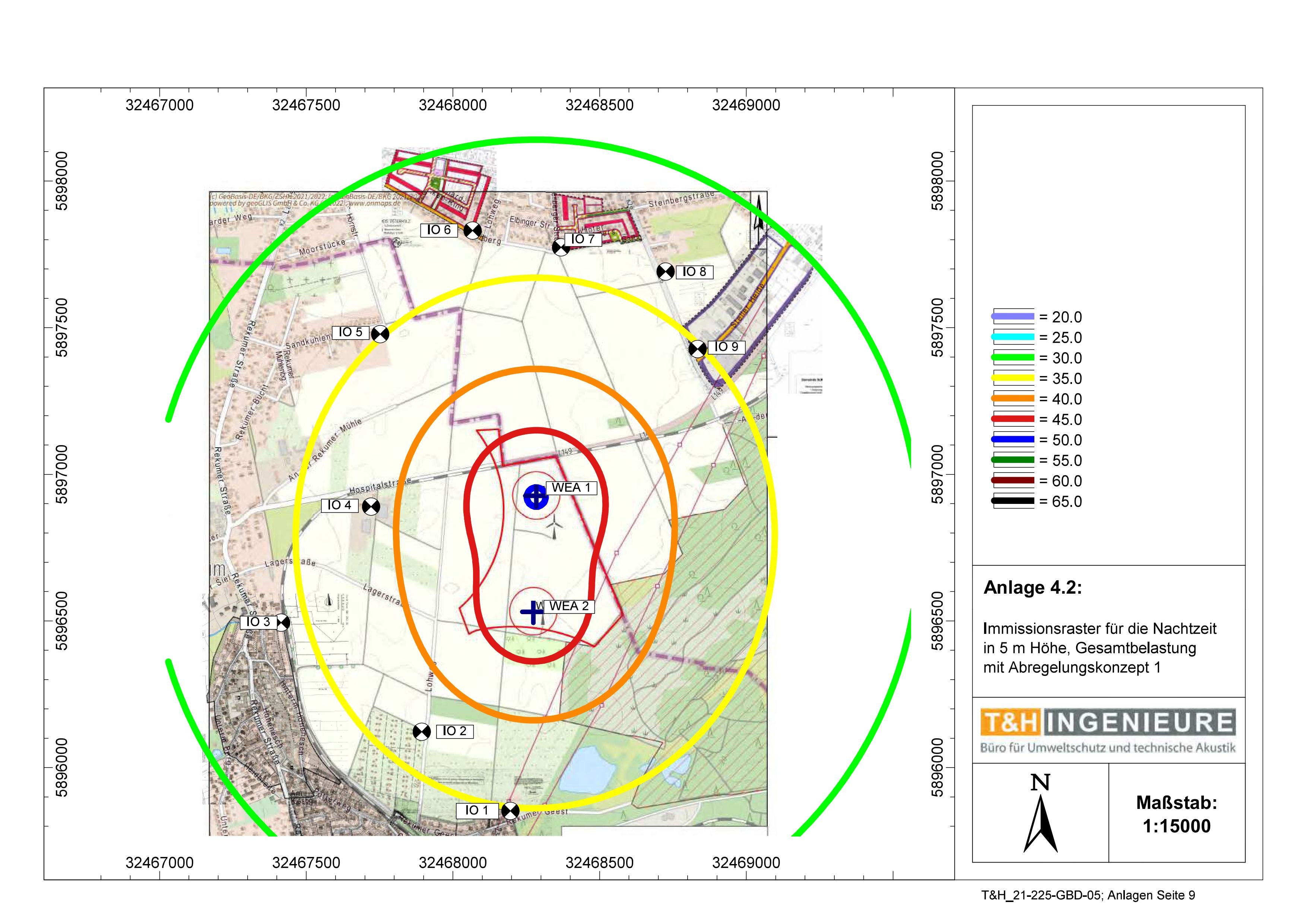Click the IO 5 receptor point marker

point(380,334)
